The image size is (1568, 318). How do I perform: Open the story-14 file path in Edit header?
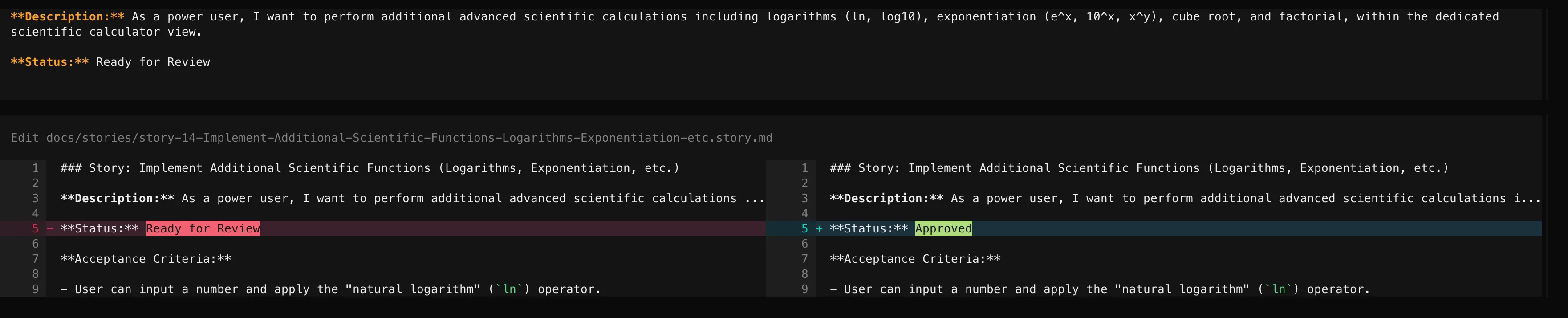(409, 138)
